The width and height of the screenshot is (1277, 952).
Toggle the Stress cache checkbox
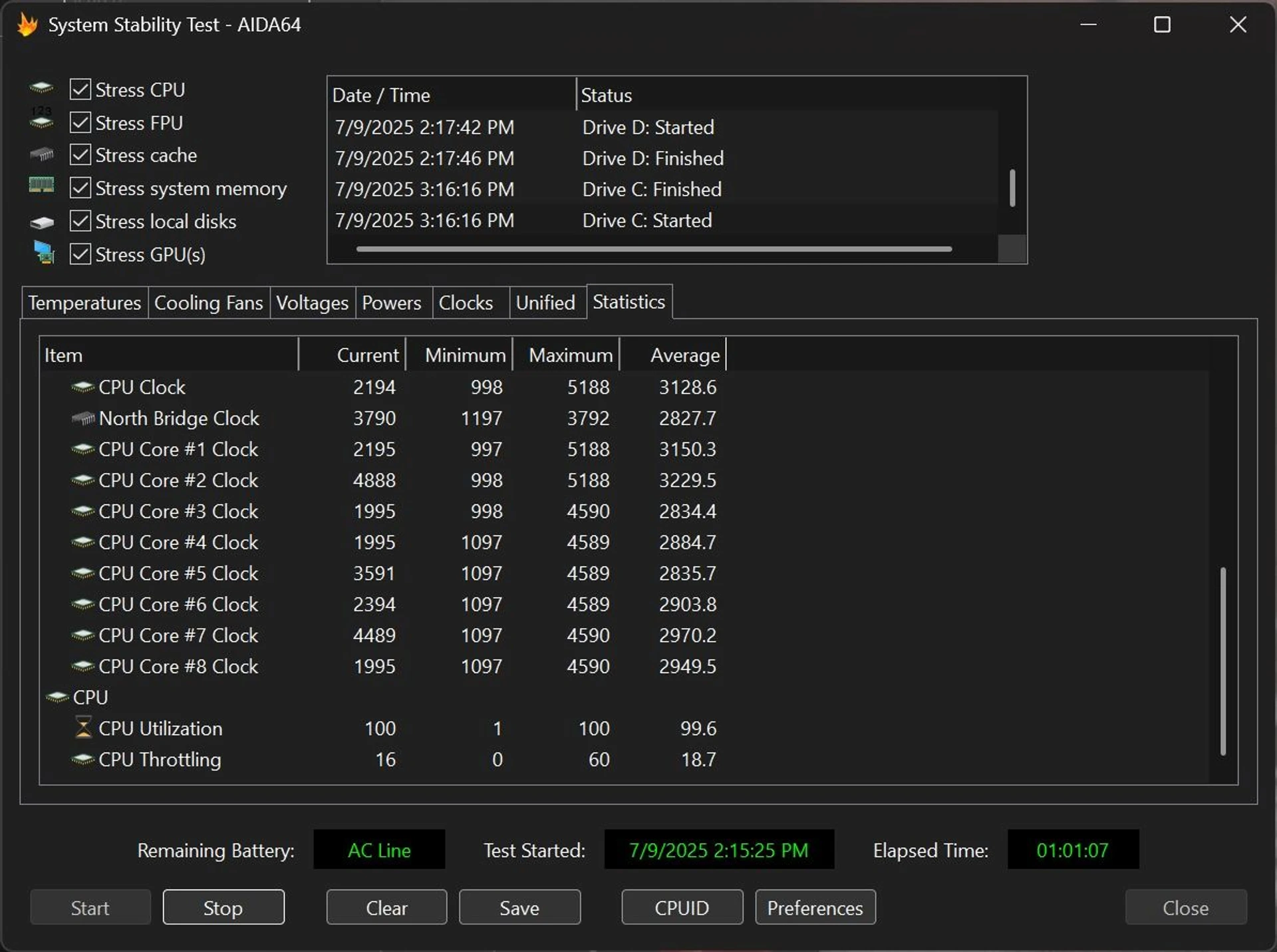(80, 155)
